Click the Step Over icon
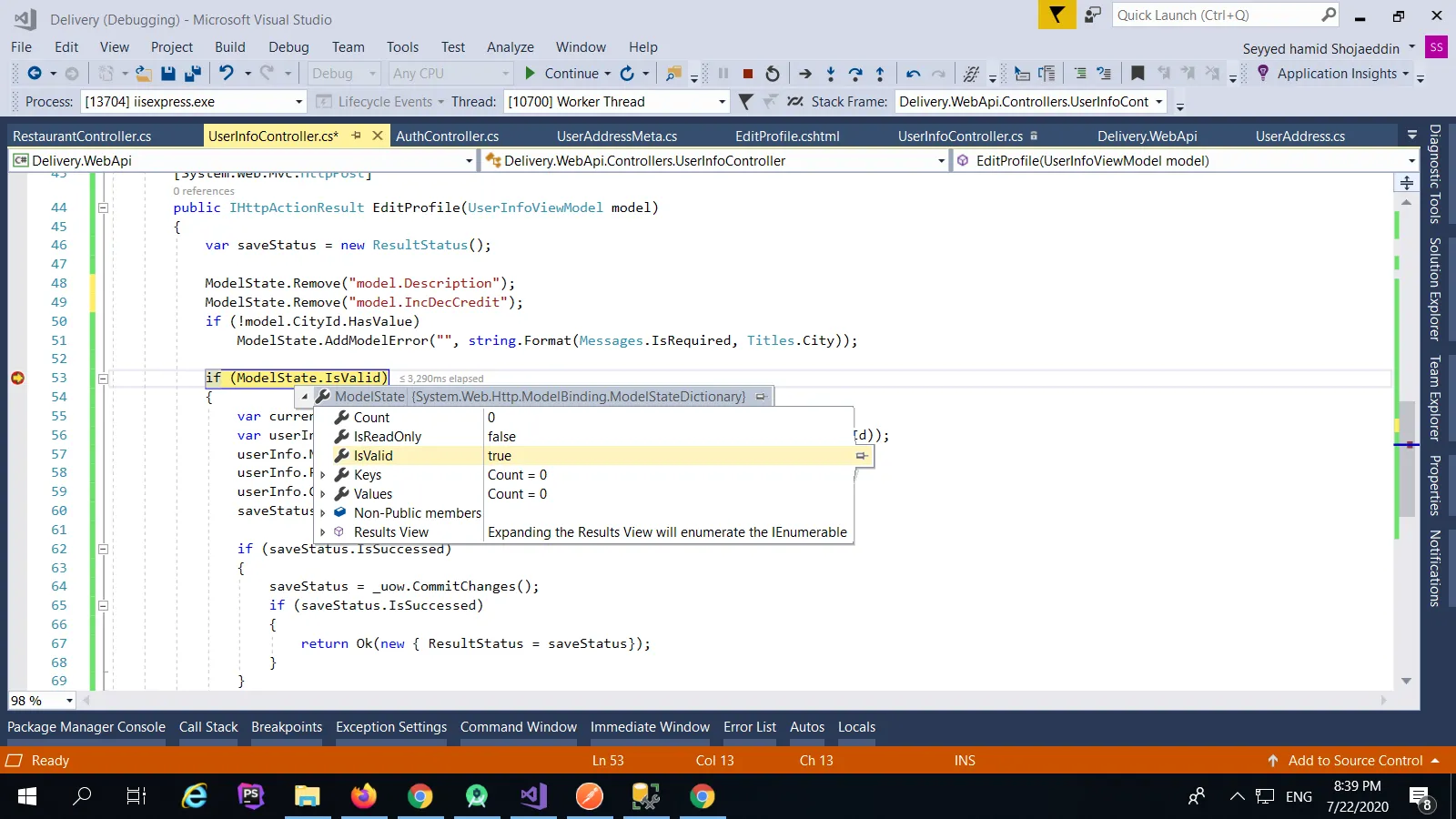This screenshot has height=819, width=1456. (x=854, y=74)
